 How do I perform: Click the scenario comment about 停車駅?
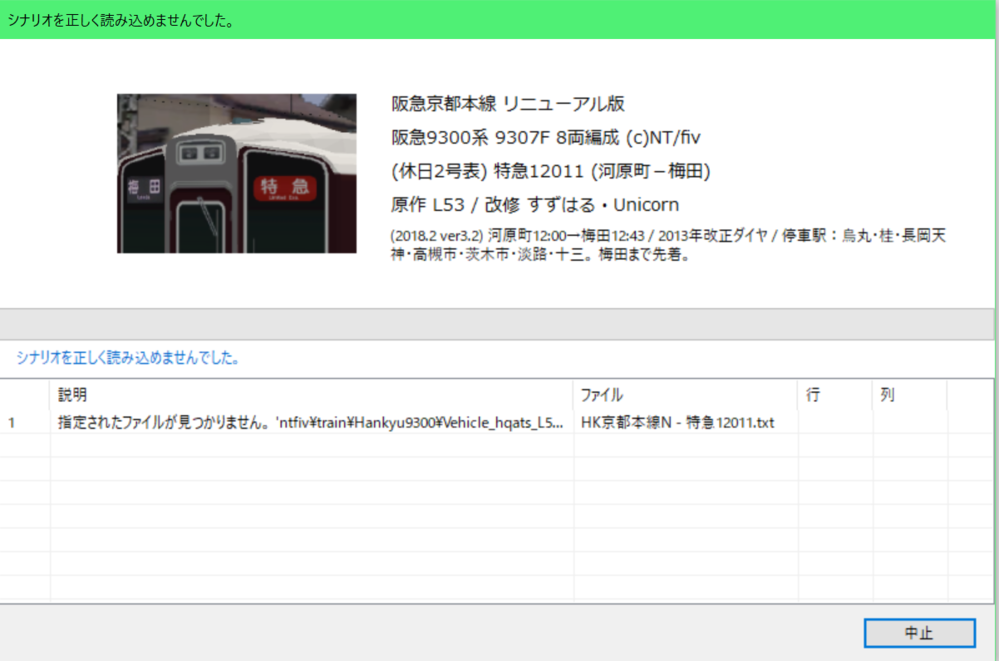coord(668,245)
